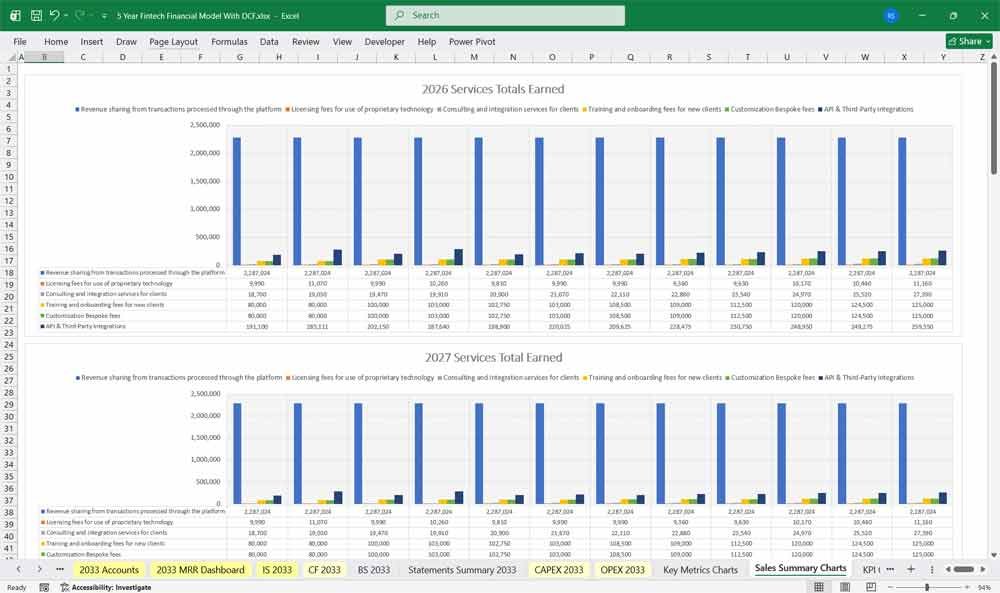
Task: Select column B header
Action: (x=44, y=57)
